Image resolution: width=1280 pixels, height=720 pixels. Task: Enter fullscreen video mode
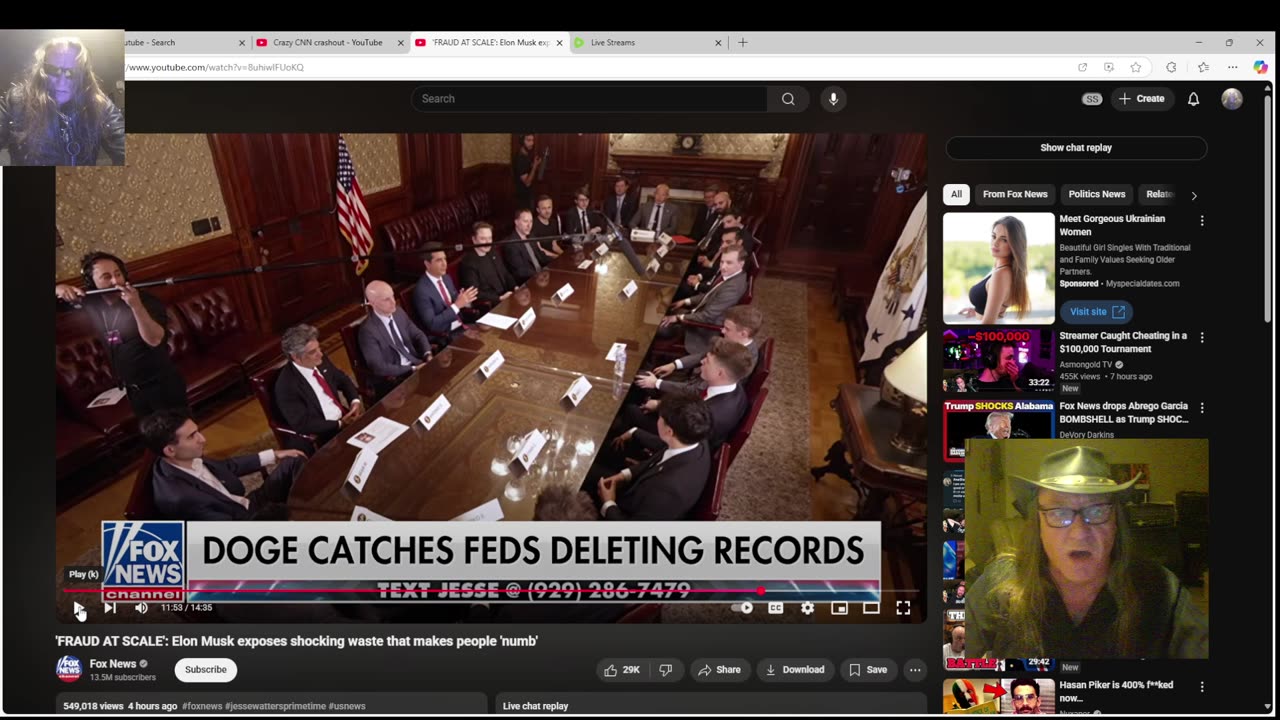903,607
